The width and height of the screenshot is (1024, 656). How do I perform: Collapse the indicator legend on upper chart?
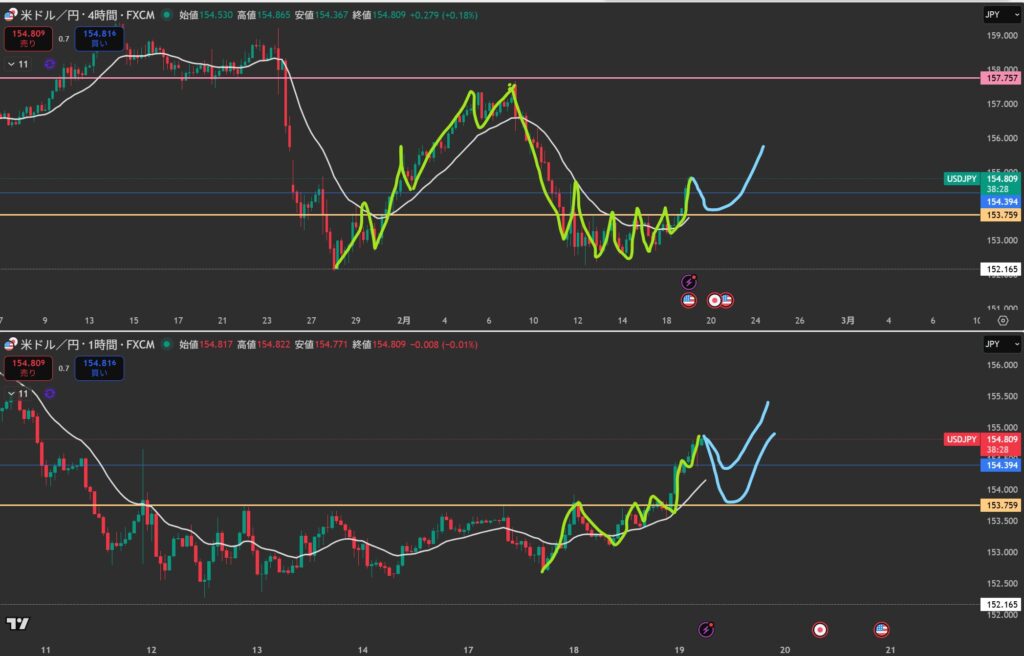(x=18, y=64)
